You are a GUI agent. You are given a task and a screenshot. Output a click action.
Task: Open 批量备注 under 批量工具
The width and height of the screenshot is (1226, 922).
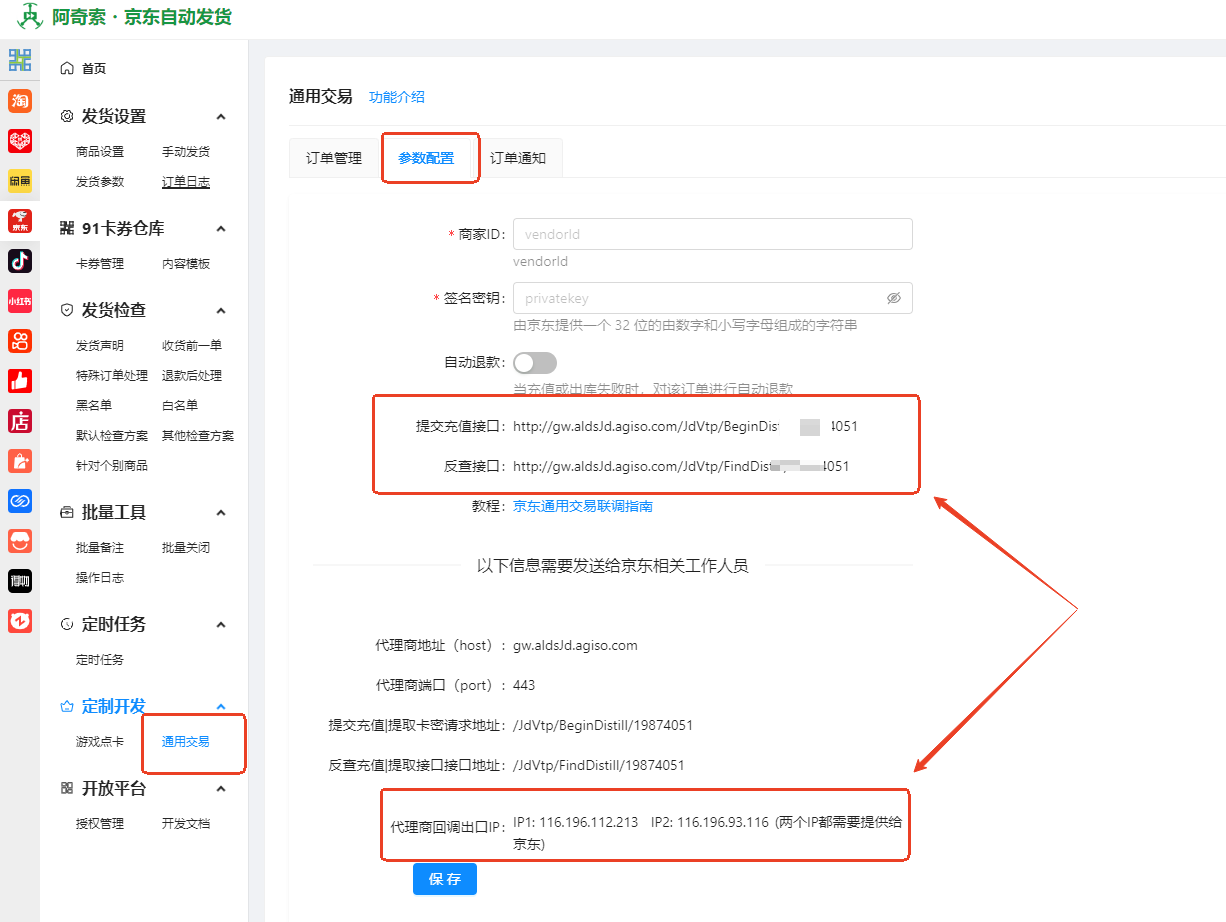[x=100, y=548]
